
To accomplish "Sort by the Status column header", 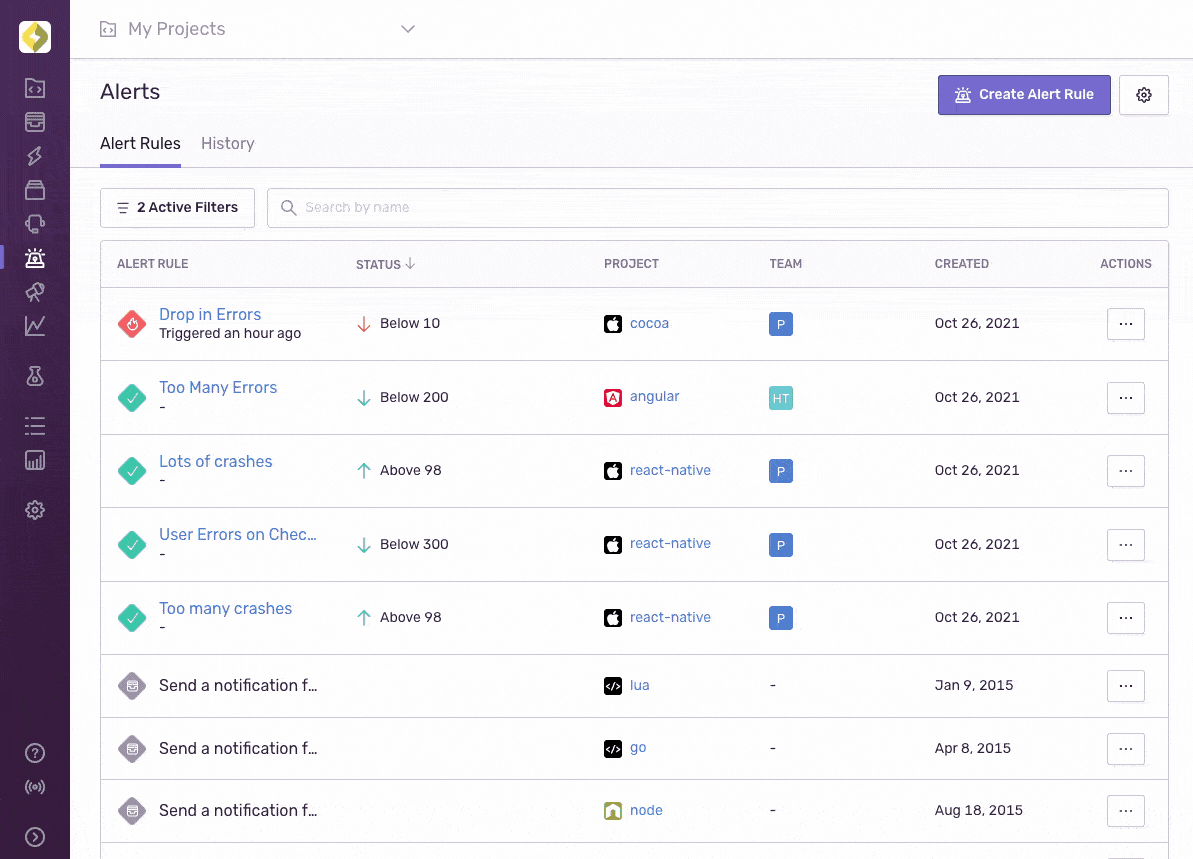I will point(385,264).
